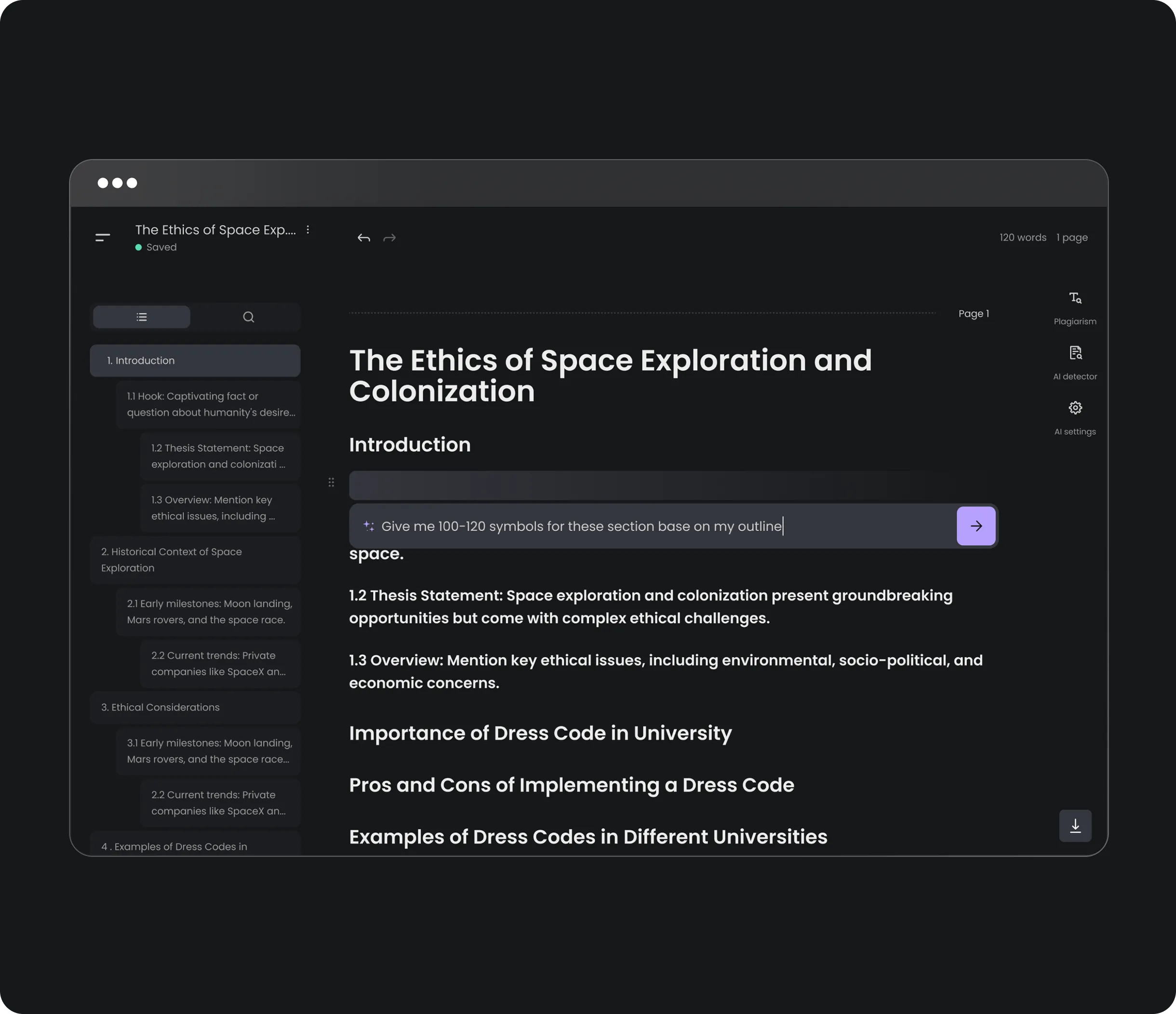Select 2. Historical Context of Space Exploration
Screen dimensions: 1176x1014
tap(195, 560)
